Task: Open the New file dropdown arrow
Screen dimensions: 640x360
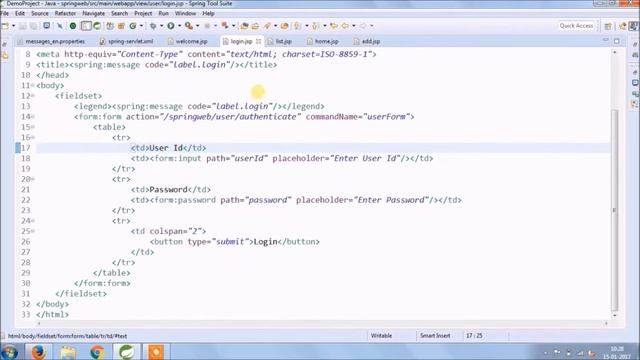Action: pos(13,26)
